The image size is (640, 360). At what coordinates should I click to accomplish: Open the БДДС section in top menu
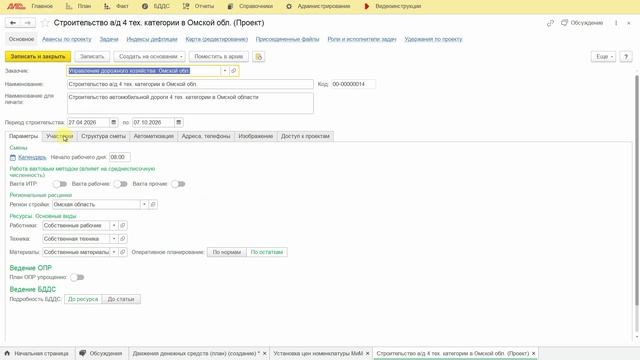[156, 6]
